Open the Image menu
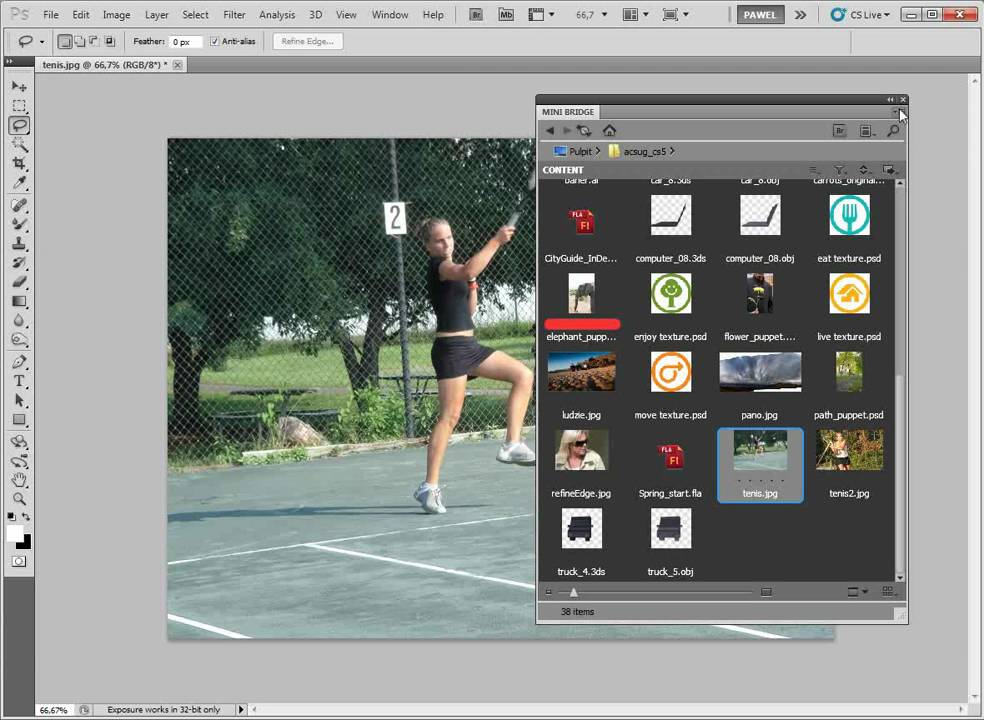 click(116, 14)
